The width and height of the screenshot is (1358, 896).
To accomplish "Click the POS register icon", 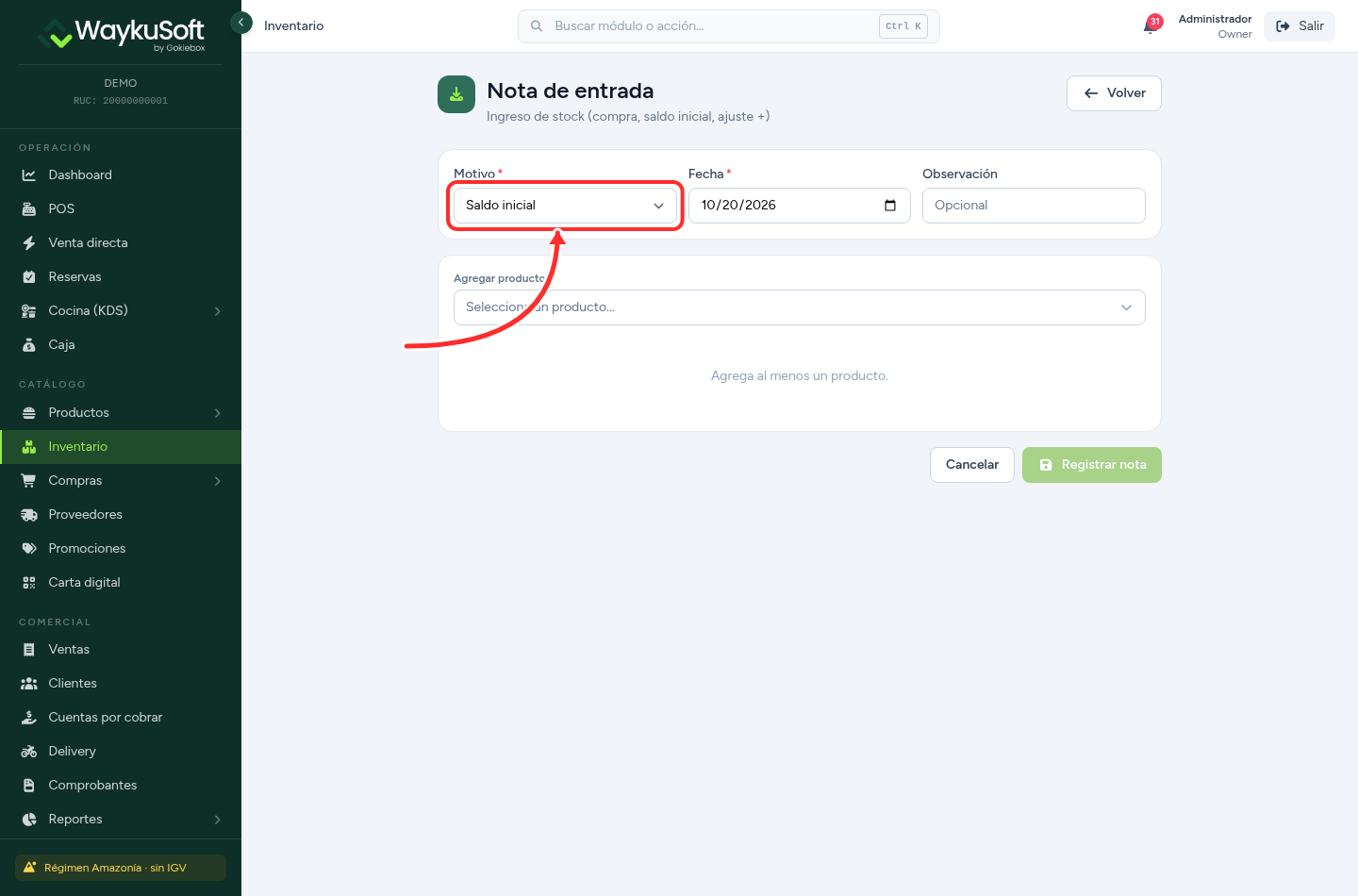I will (29, 209).
